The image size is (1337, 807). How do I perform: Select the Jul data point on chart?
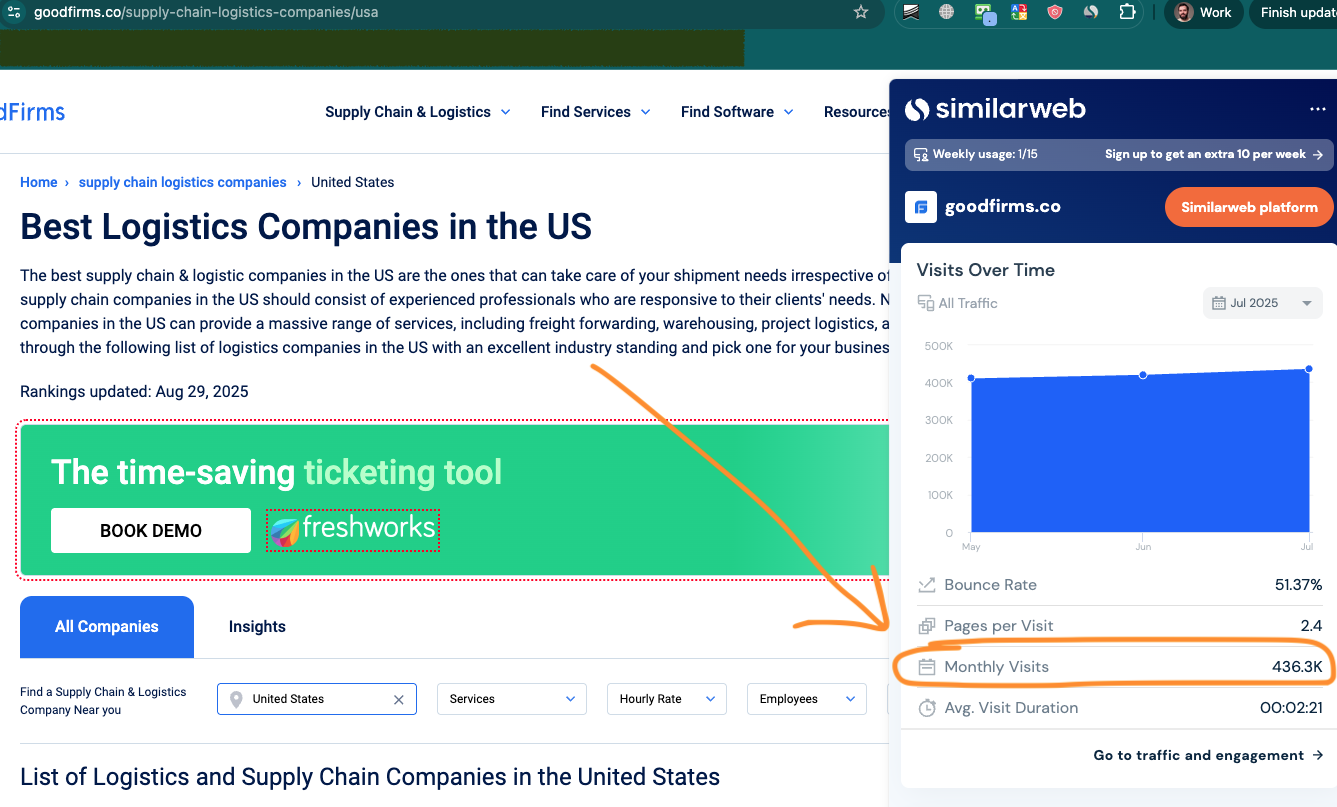[x=1309, y=369]
